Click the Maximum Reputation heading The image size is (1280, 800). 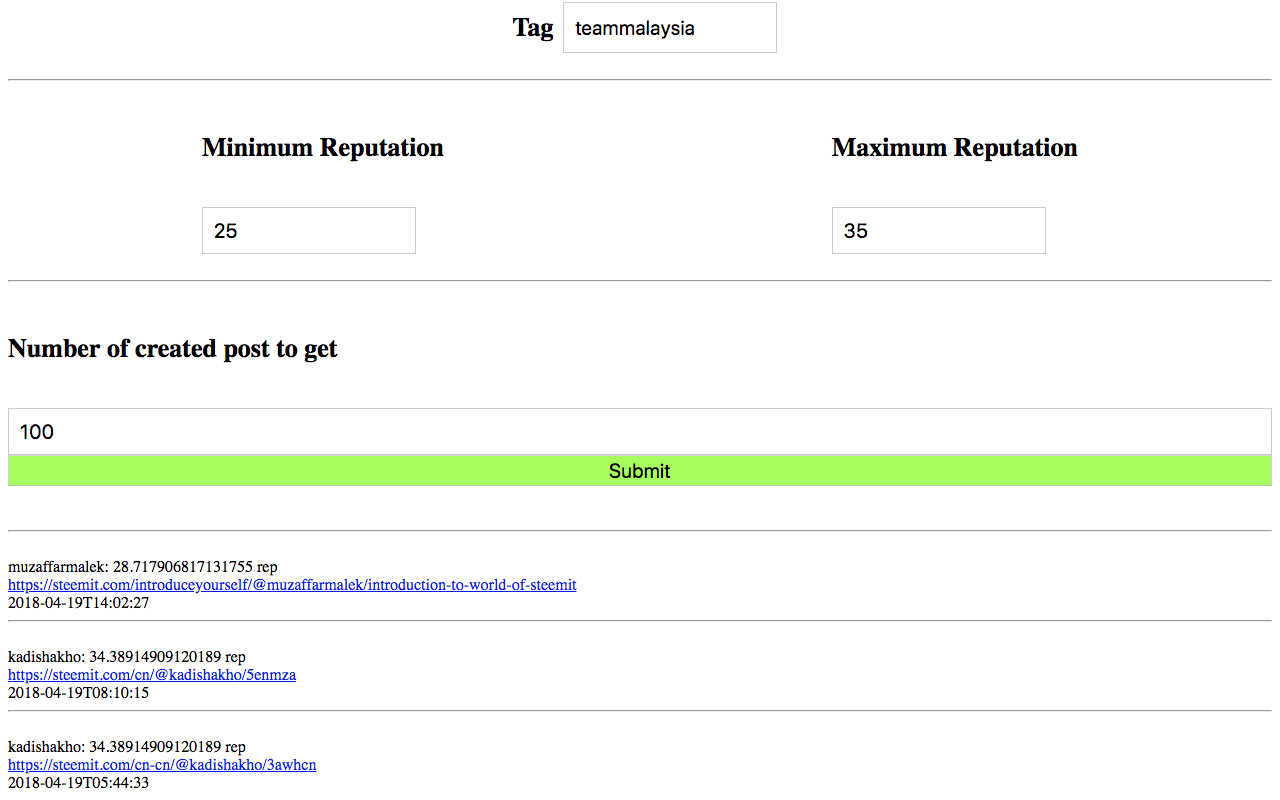coord(954,148)
